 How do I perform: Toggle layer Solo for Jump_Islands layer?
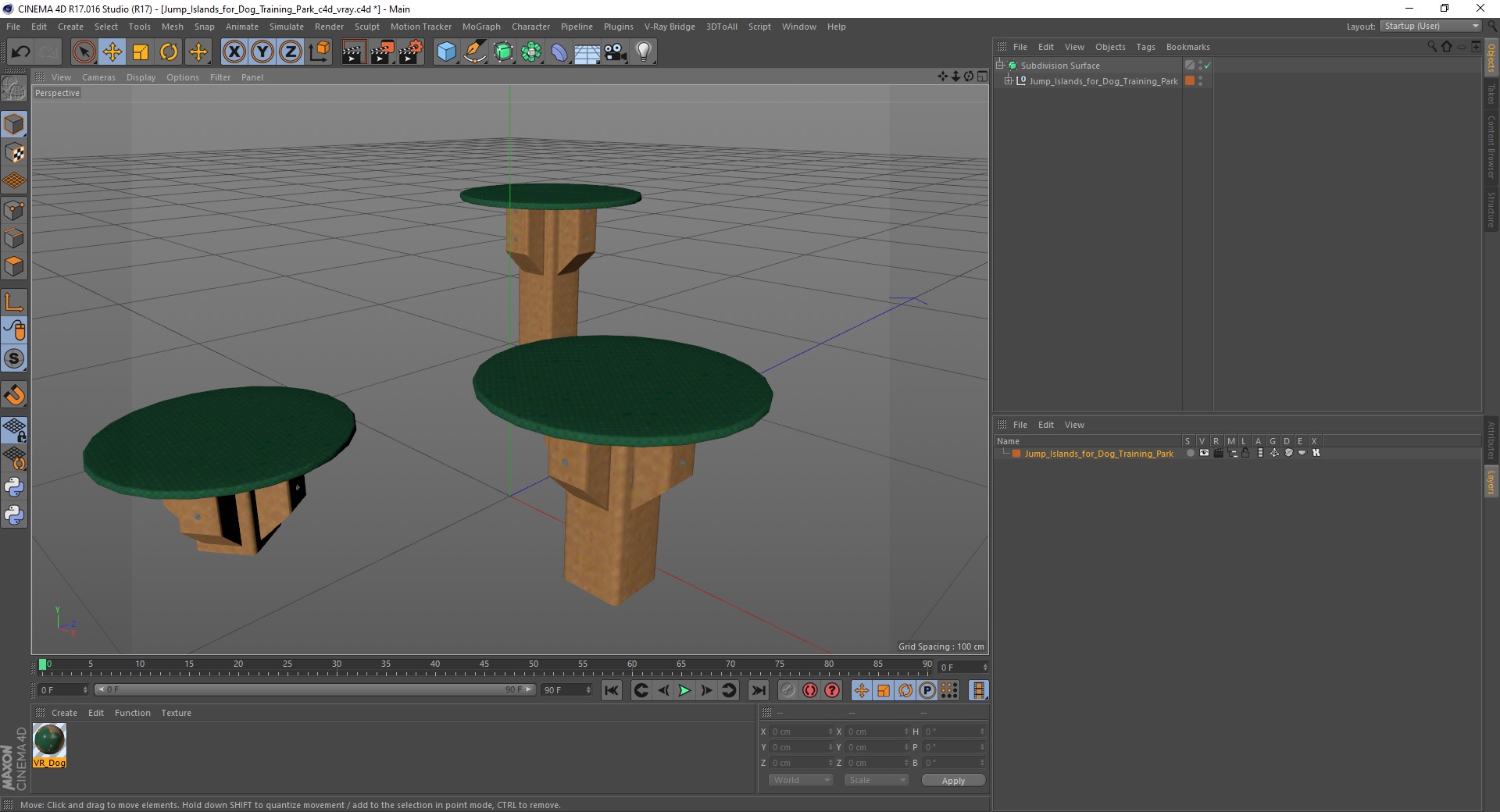tap(1190, 453)
